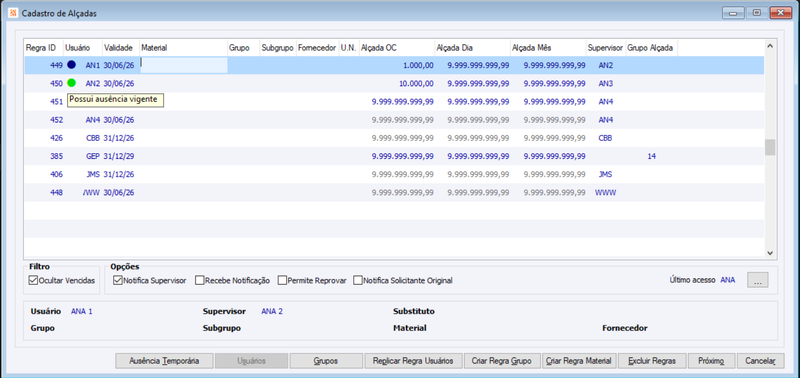Click Criar Regra Material button
800x378 pixels.
(579, 361)
